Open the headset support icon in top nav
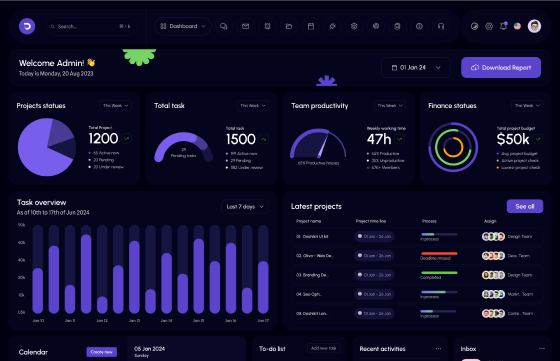 click(441, 26)
